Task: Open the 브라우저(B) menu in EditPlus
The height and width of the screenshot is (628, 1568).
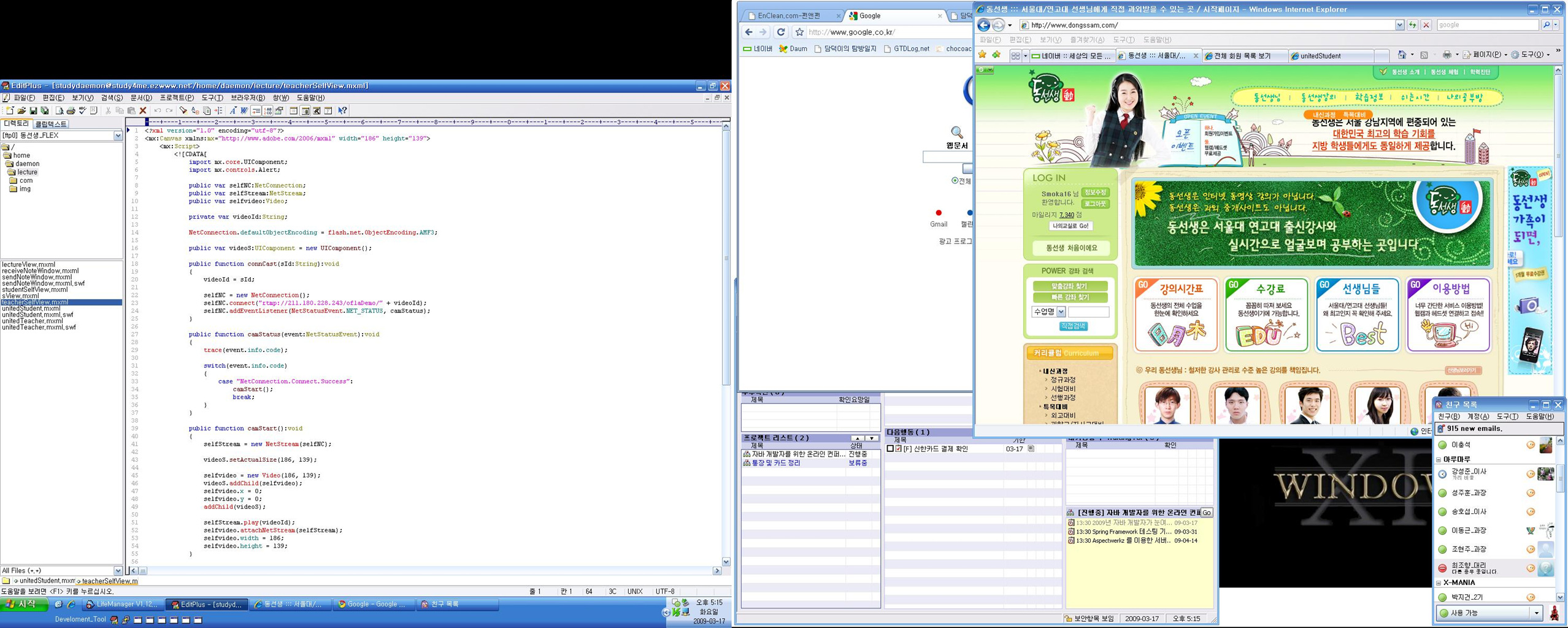Action: (x=248, y=98)
